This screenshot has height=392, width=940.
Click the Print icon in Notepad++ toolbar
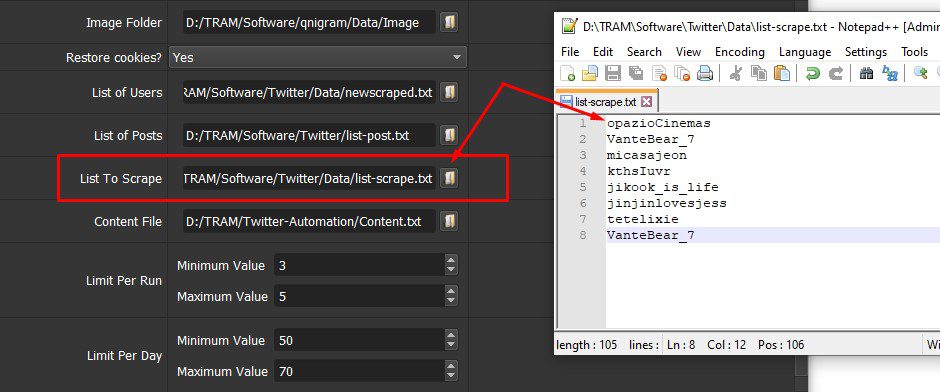click(x=705, y=74)
